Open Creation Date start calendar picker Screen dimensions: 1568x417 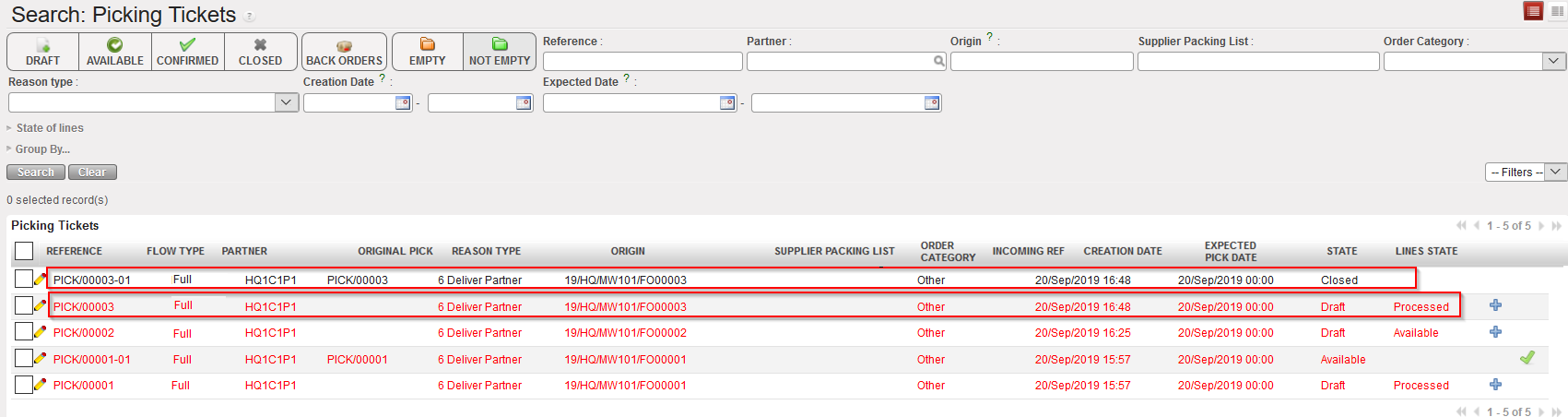coord(403,103)
